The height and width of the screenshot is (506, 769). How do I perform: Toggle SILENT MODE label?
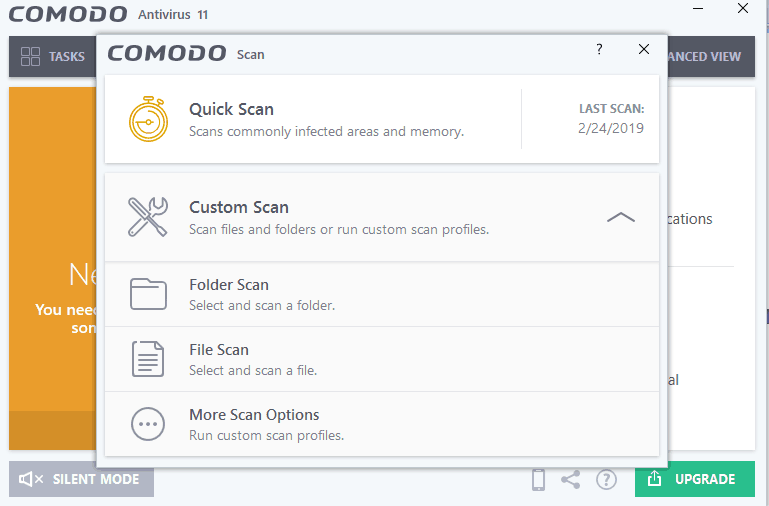[x=96, y=479]
